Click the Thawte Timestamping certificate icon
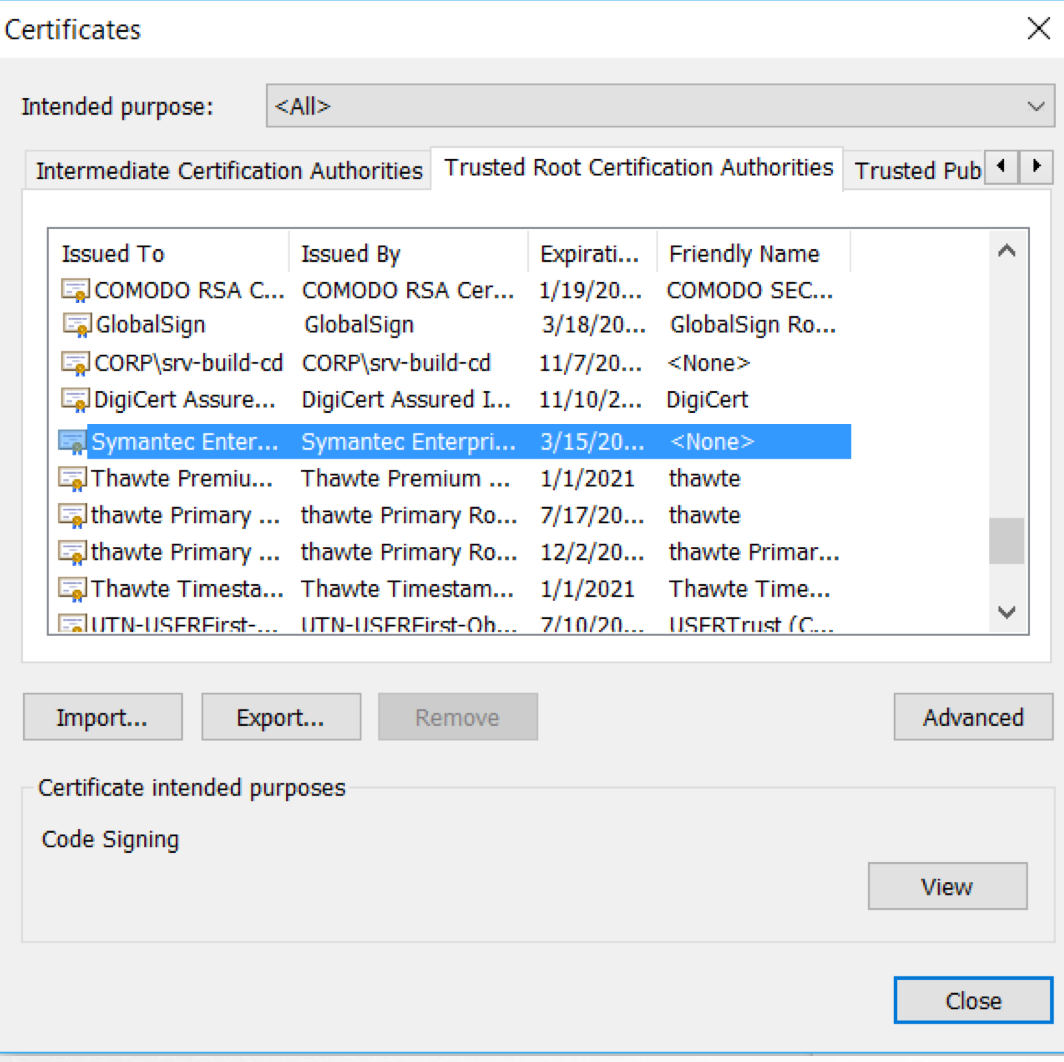The image size is (1064, 1062). click(73, 589)
